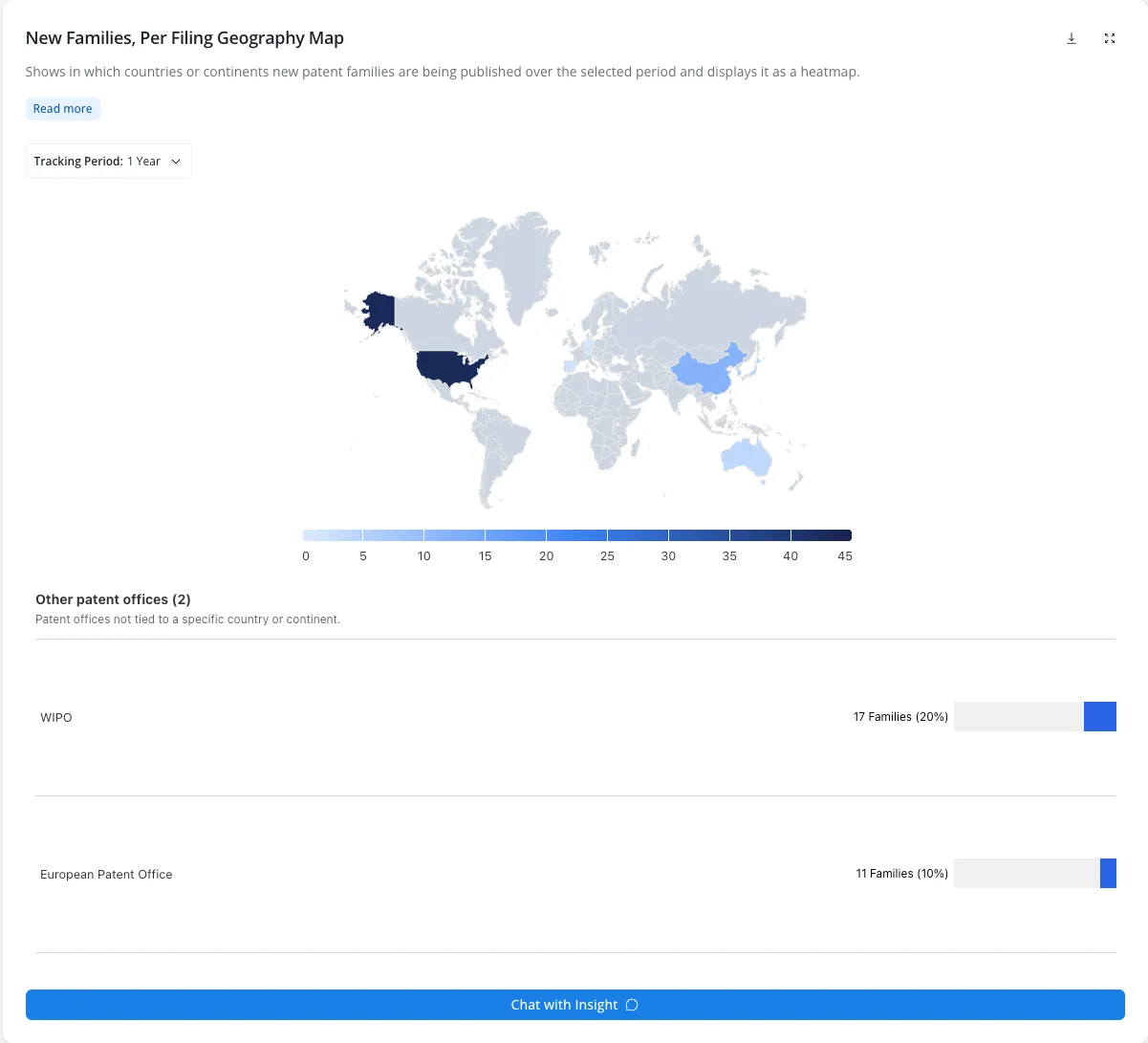Open the Tracking Period dropdown
Screen dimensions: 1148x1043
point(108,162)
